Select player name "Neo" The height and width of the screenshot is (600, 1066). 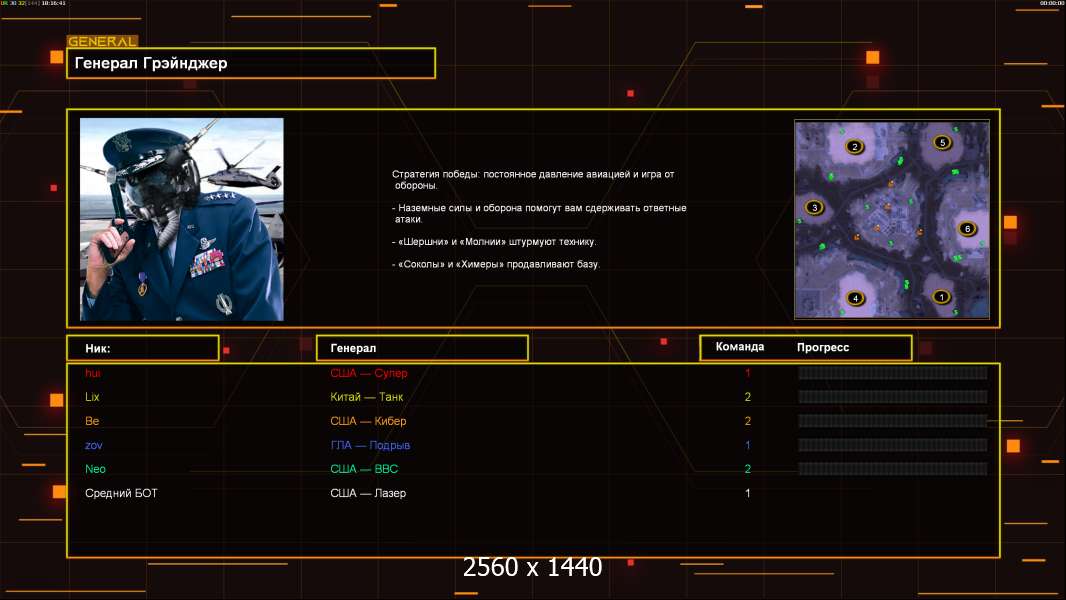pyautogui.click(x=95, y=469)
